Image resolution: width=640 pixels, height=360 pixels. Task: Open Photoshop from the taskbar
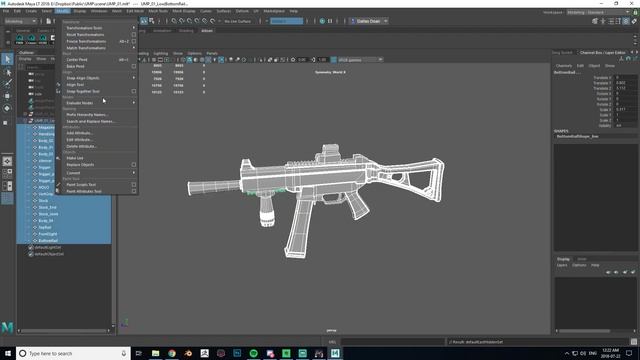point(237,353)
